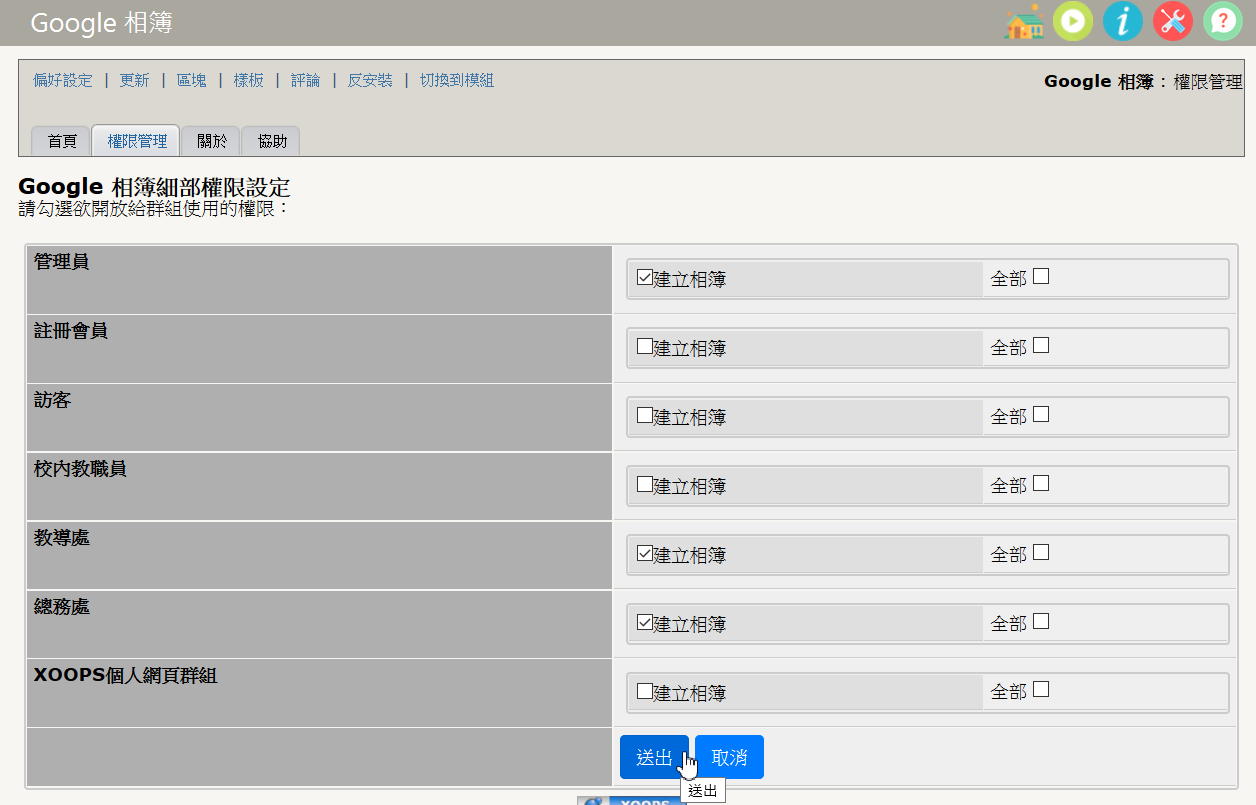Enable 建立相簿 for XOOPS個人網頁群組
Image resolution: width=1256 pixels, height=805 pixels.
(x=645, y=691)
